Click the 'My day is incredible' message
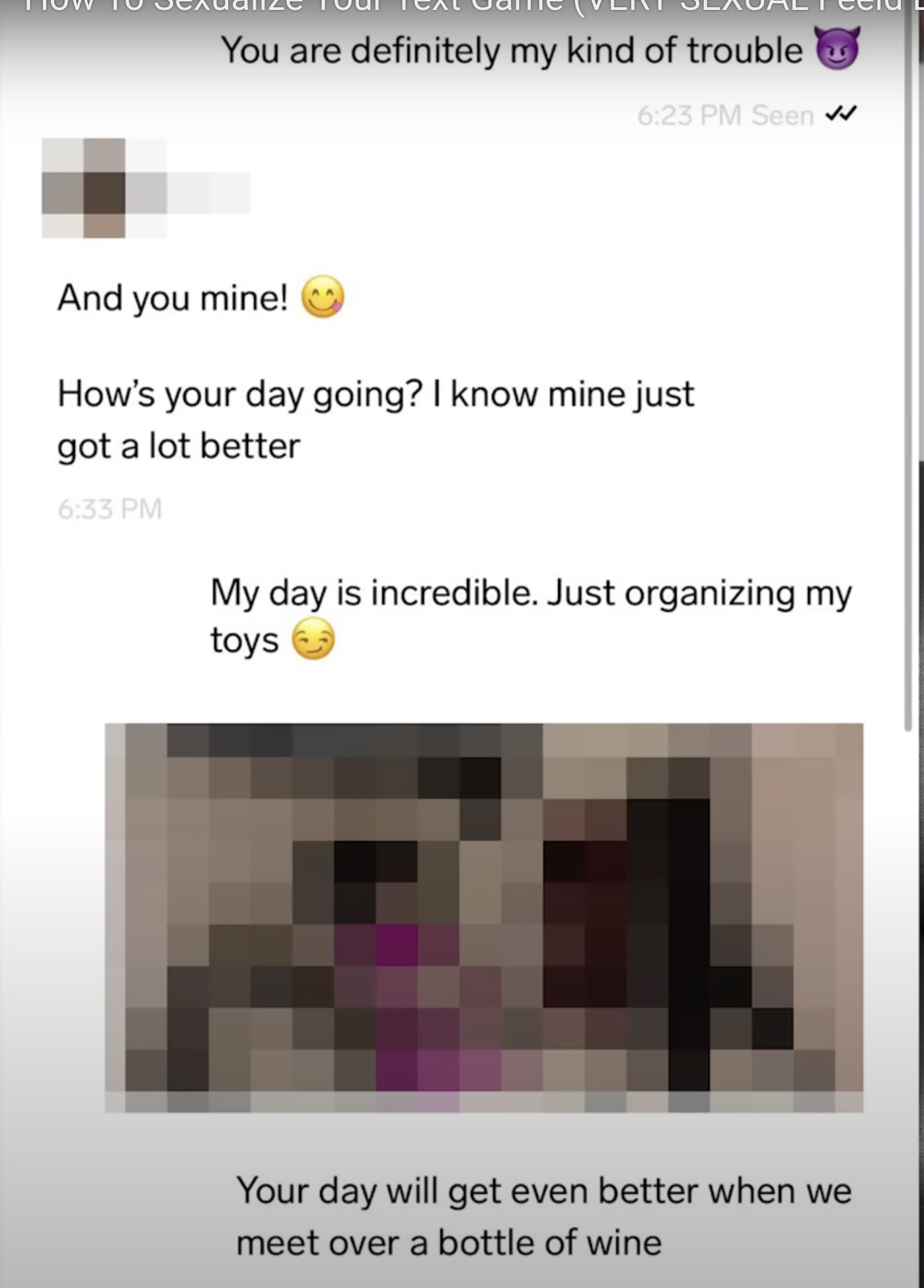The width and height of the screenshot is (924, 1288). tap(531, 616)
